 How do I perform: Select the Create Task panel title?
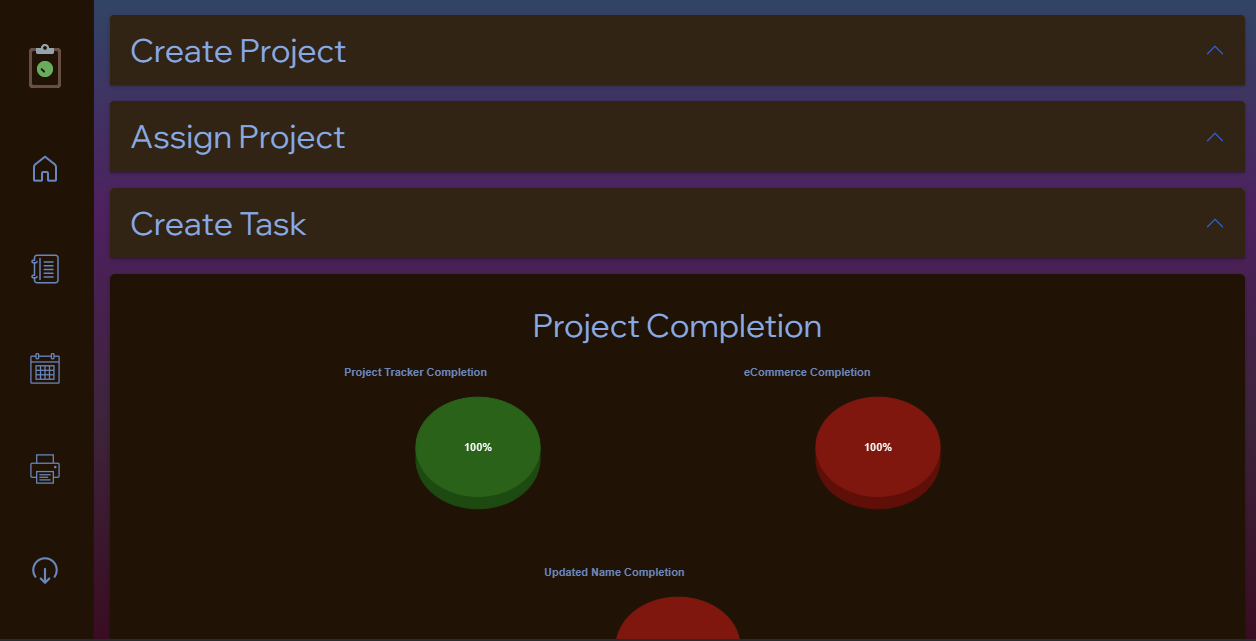point(218,223)
